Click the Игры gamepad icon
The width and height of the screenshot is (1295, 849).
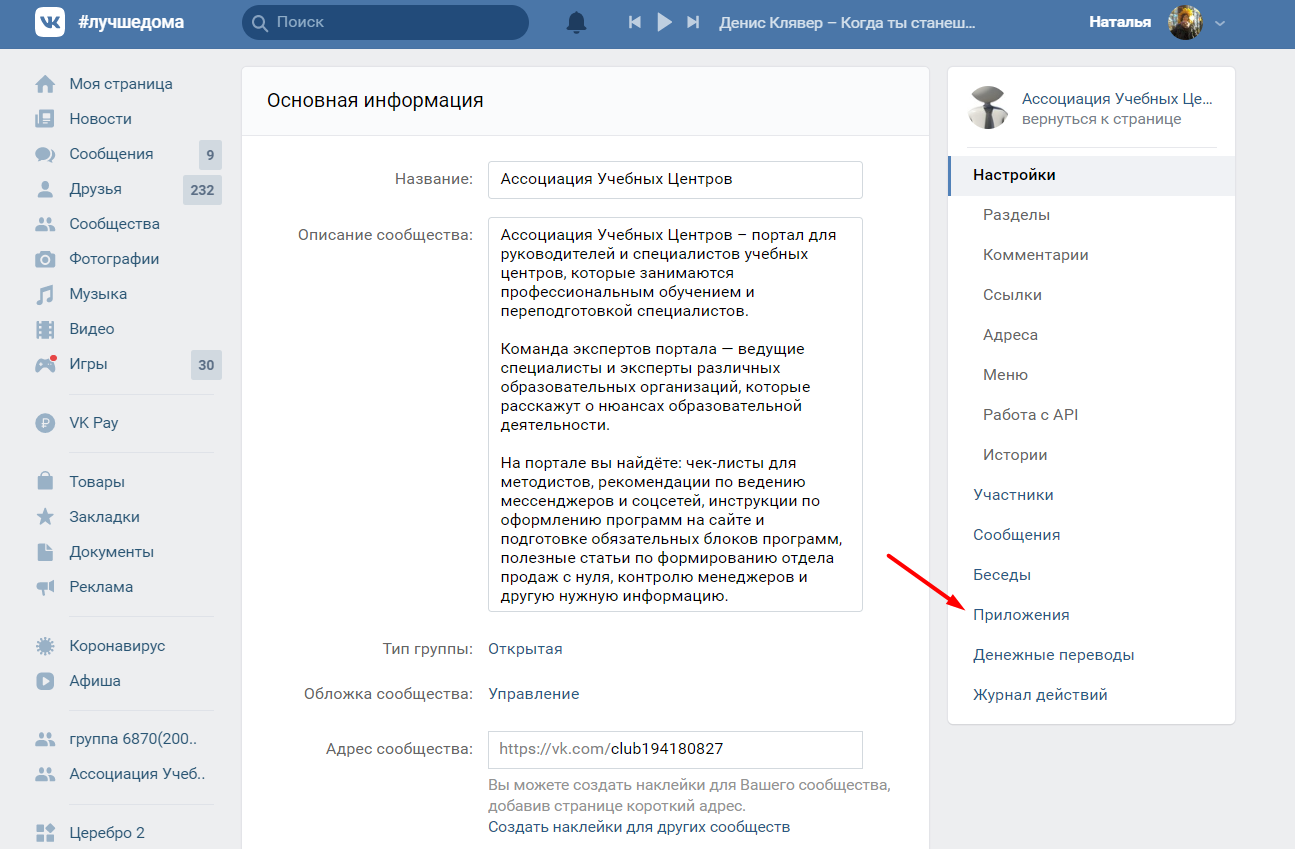(45, 364)
